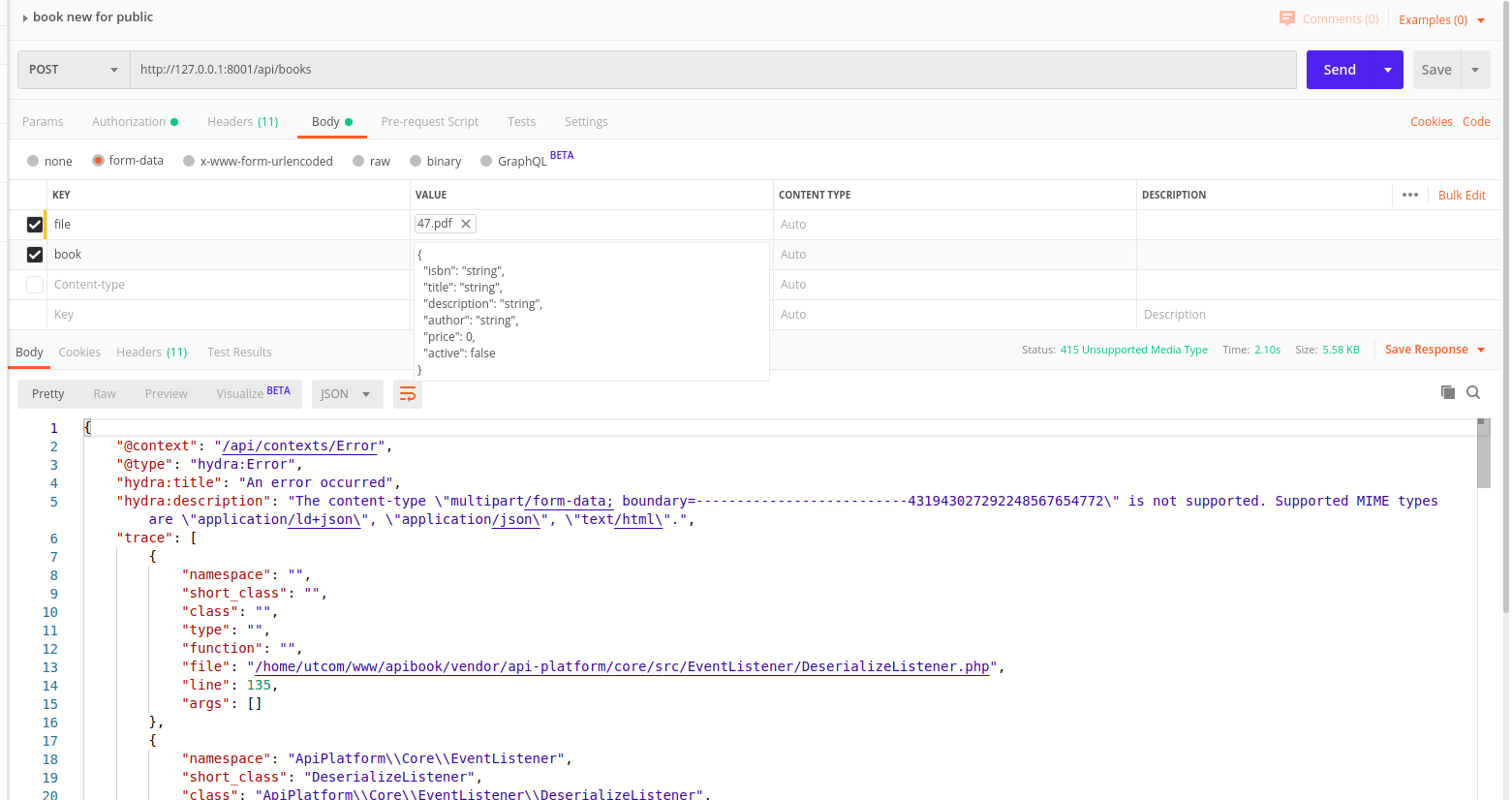Image resolution: width=1512 pixels, height=800 pixels.
Task: Pick the 'binary' body option
Action: tap(416, 161)
